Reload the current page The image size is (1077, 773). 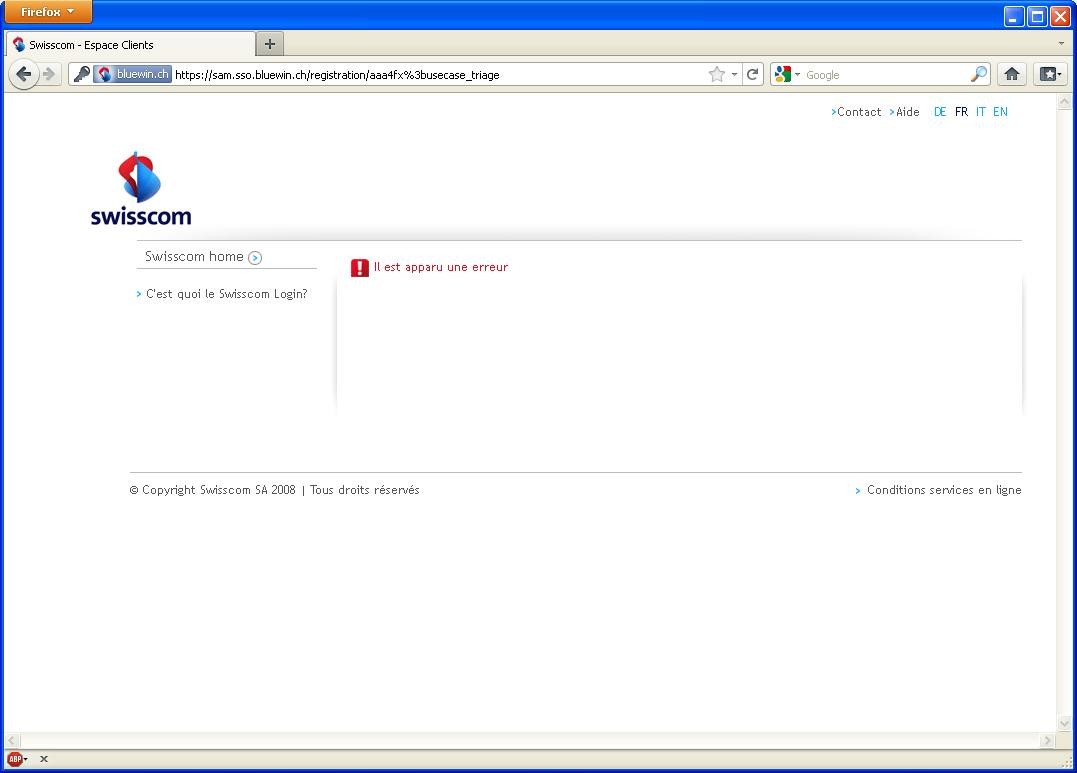753,73
